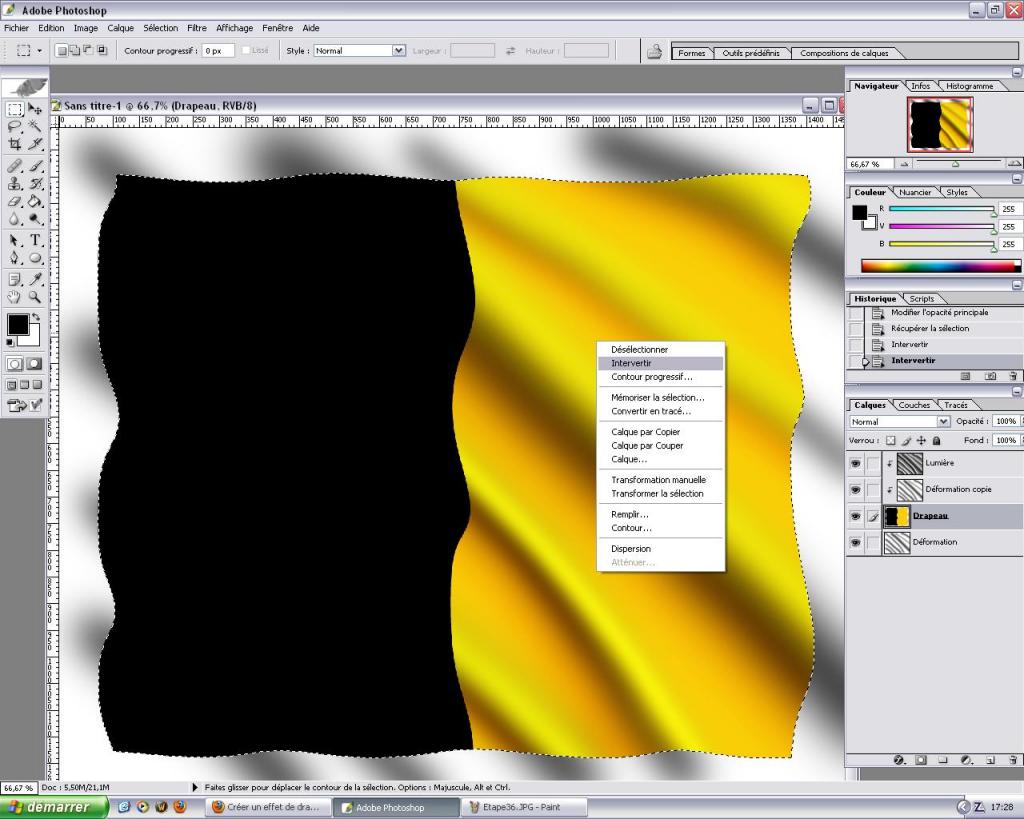Select the Eraser tool
The image size is (1024, 819).
pyautogui.click(x=15, y=201)
